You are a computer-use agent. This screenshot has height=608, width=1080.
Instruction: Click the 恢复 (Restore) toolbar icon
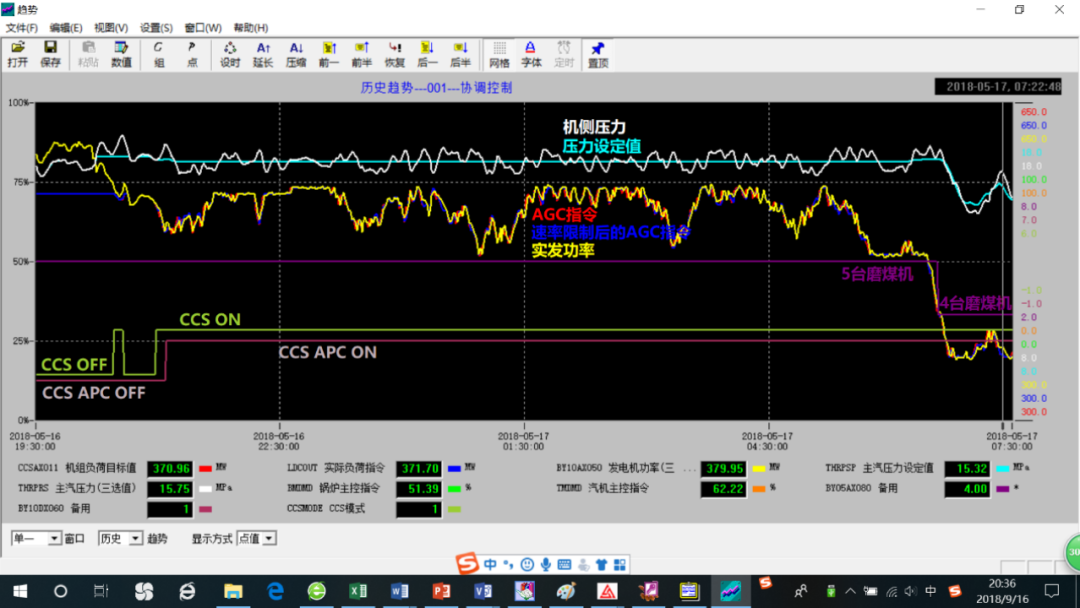395,54
